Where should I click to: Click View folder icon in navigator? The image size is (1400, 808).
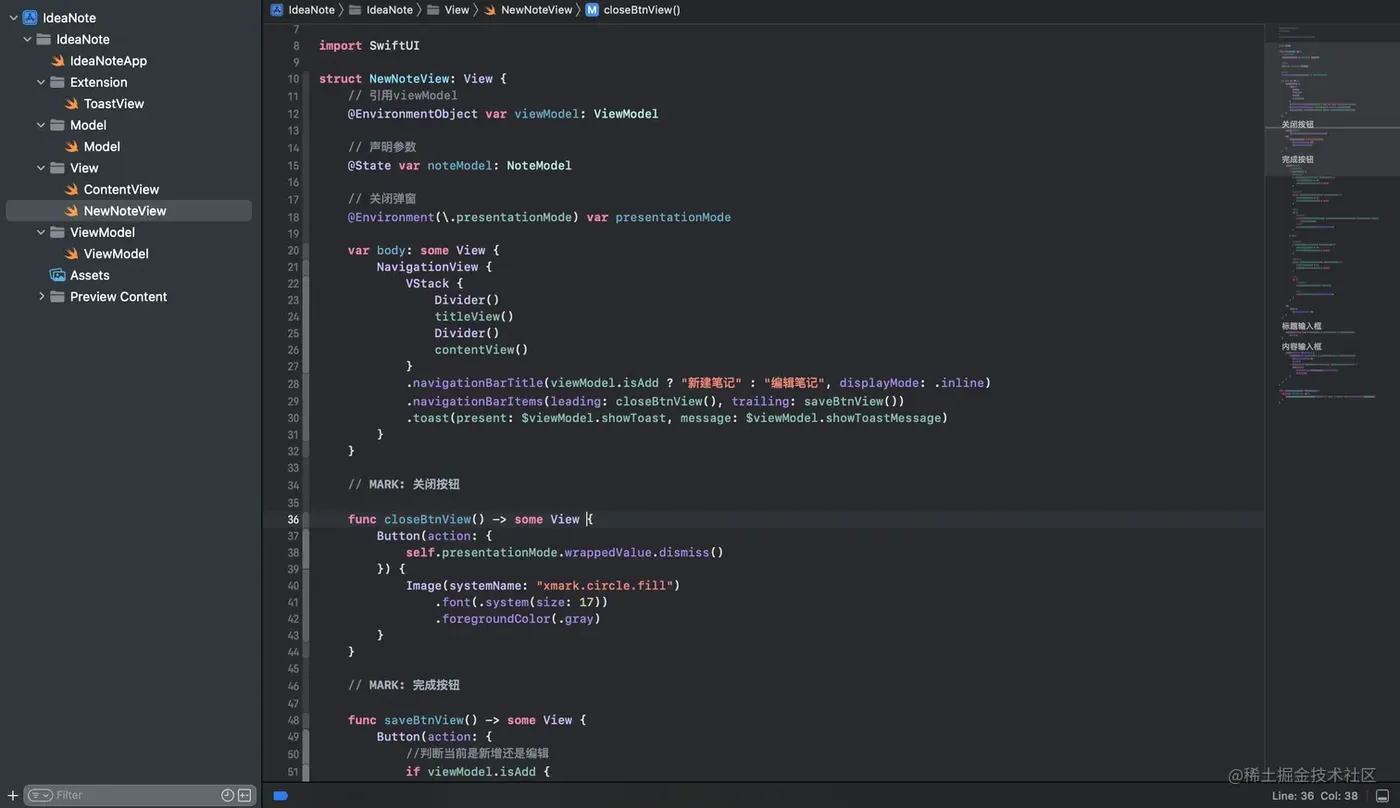point(57,168)
